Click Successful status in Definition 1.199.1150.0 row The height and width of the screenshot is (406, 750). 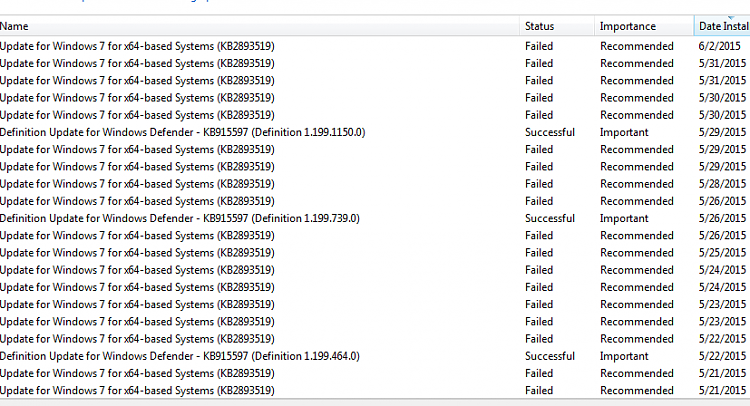tap(550, 132)
